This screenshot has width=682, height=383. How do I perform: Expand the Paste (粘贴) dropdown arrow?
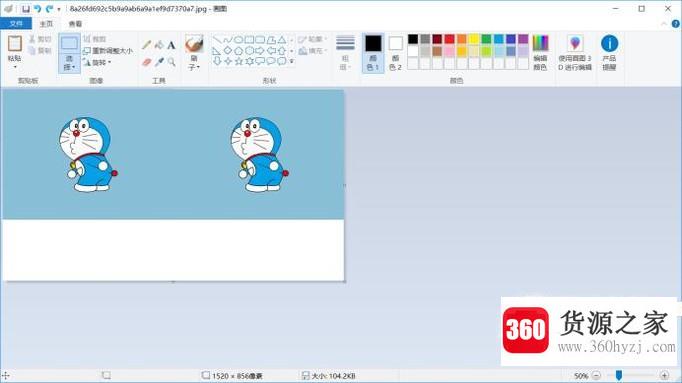(x=14, y=67)
